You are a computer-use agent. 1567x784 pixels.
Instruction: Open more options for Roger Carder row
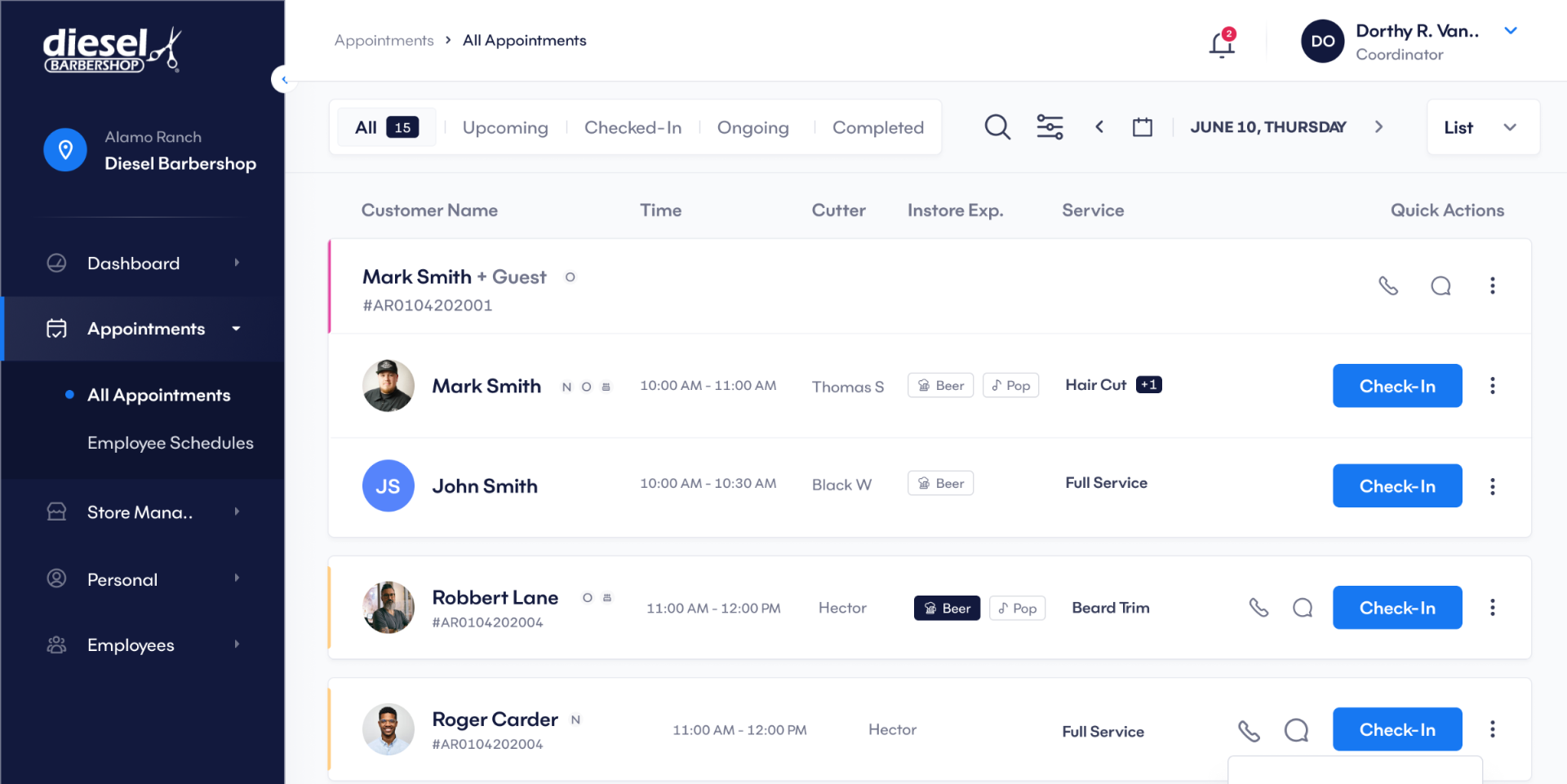coord(1493,729)
